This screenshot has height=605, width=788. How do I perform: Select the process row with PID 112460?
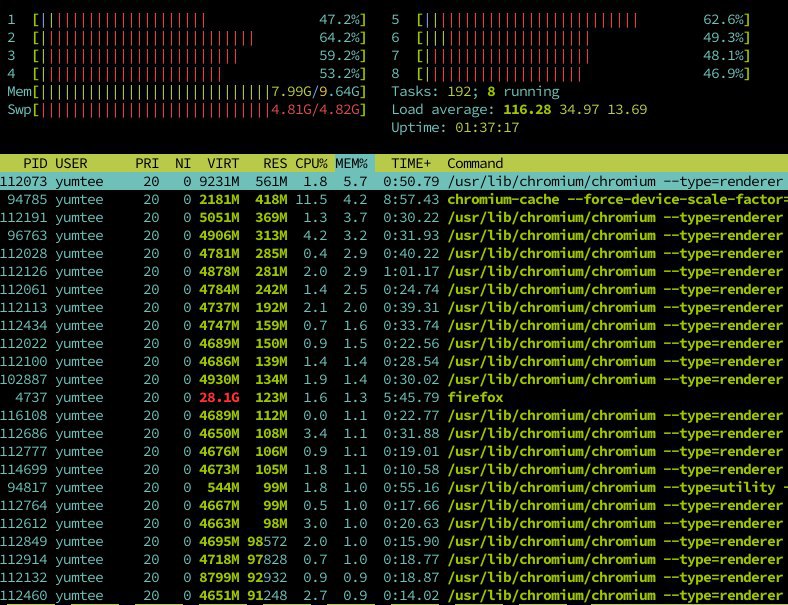tap(394, 595)
